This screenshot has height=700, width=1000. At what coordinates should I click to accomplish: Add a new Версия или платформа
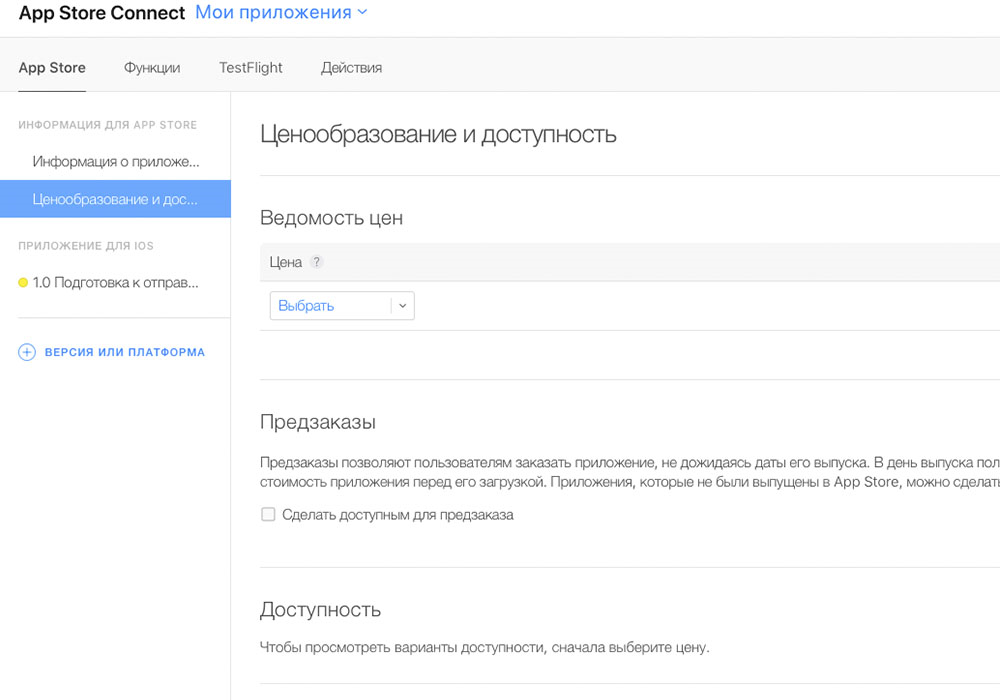tap(124, 352)
